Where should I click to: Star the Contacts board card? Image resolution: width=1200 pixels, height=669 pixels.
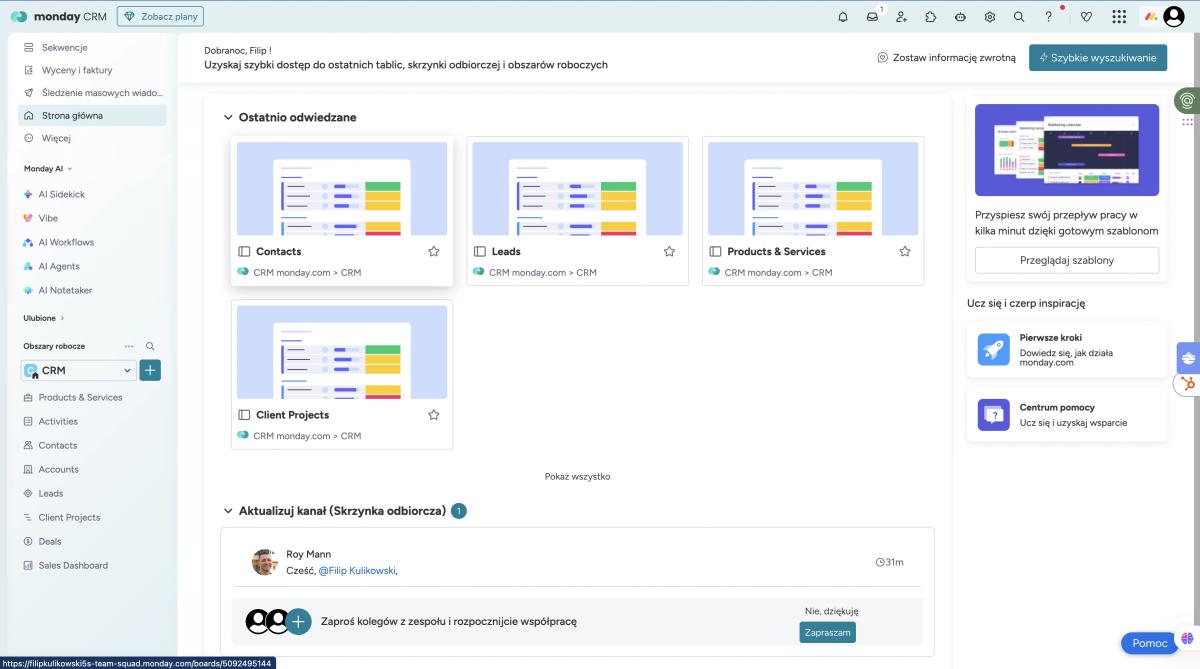[x=434, y=251]
